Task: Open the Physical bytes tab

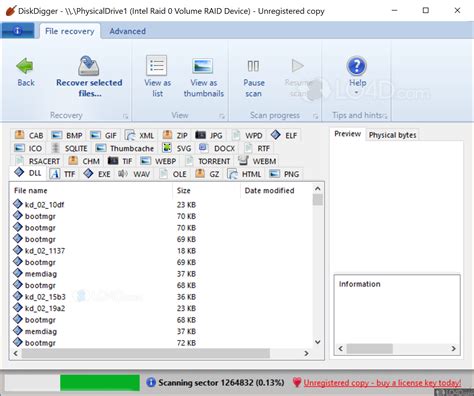Action: point(392,135)
